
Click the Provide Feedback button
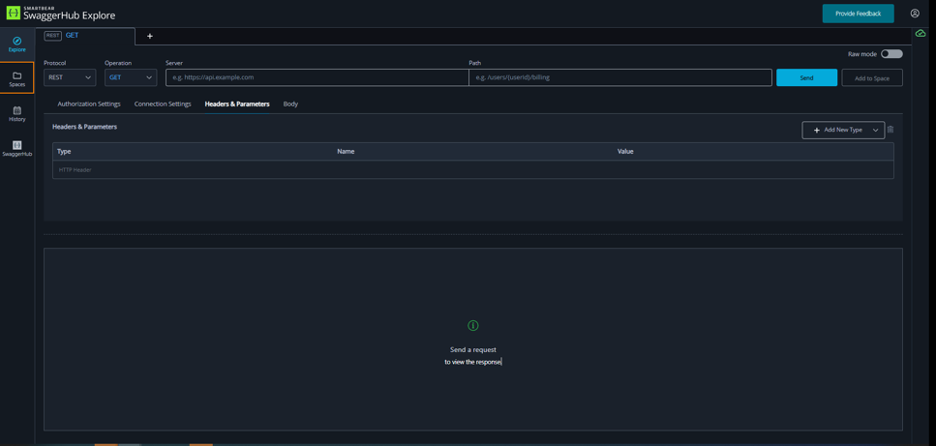858,13
